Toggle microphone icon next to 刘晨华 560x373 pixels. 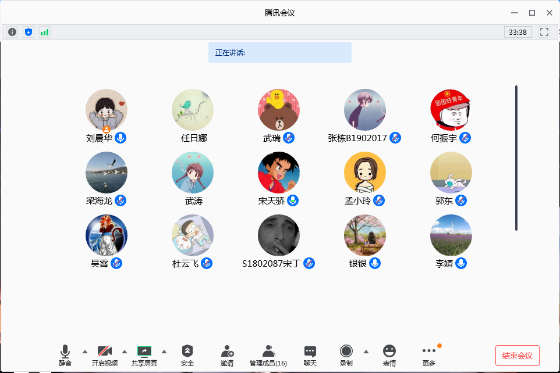click(x=120, y=138)
